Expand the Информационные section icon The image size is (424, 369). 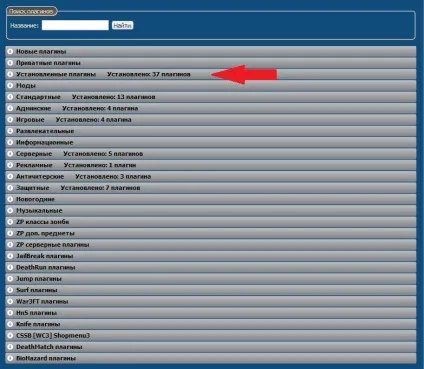click(10, 142)
